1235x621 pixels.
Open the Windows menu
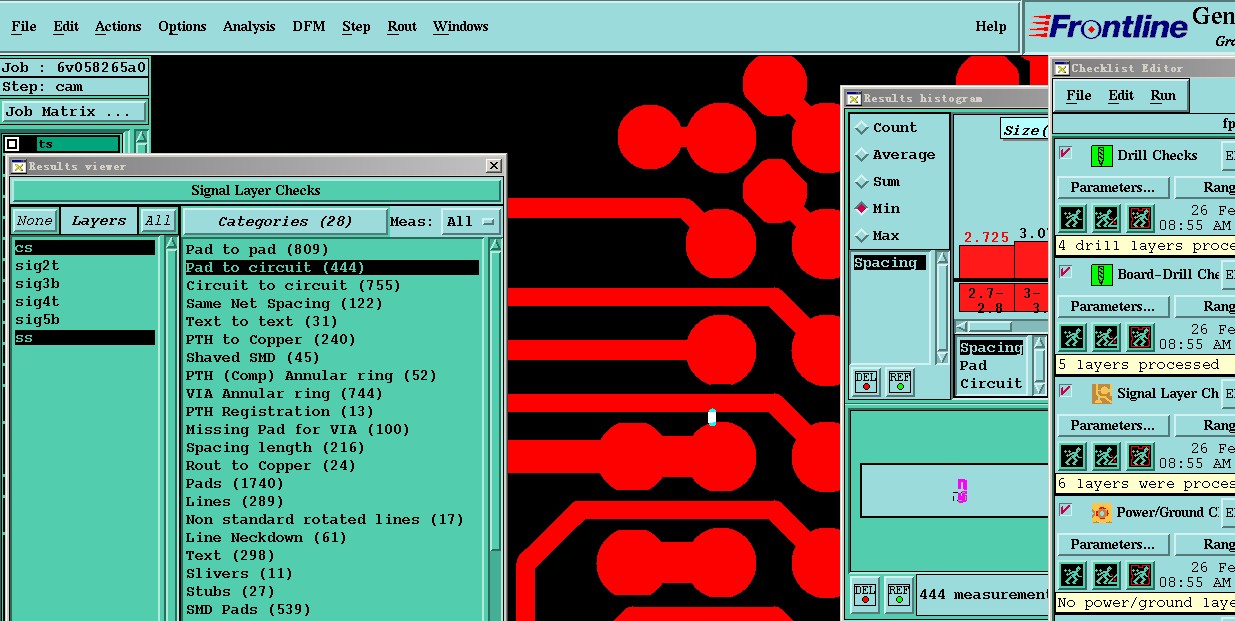461,27
